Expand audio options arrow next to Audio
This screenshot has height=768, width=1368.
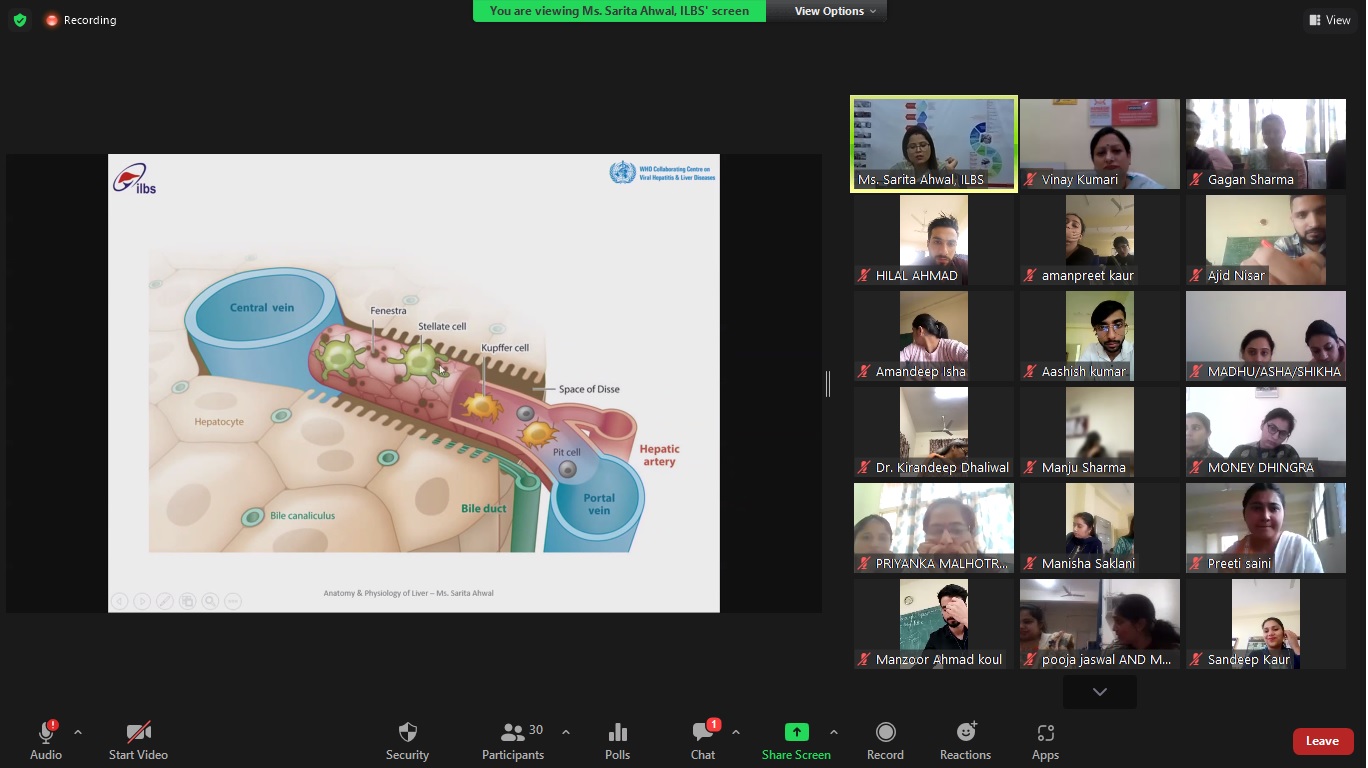[78, 732]
